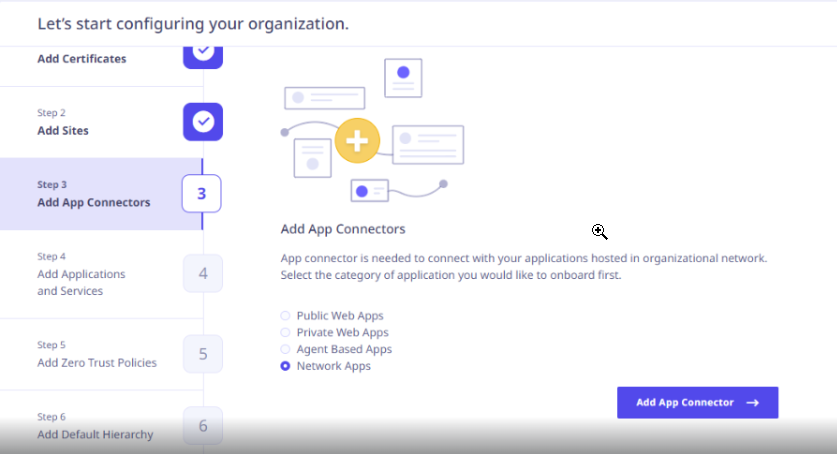The image size is (837, 454).
Task: Click the step 6 number badge
Action: tap(203, 426)
